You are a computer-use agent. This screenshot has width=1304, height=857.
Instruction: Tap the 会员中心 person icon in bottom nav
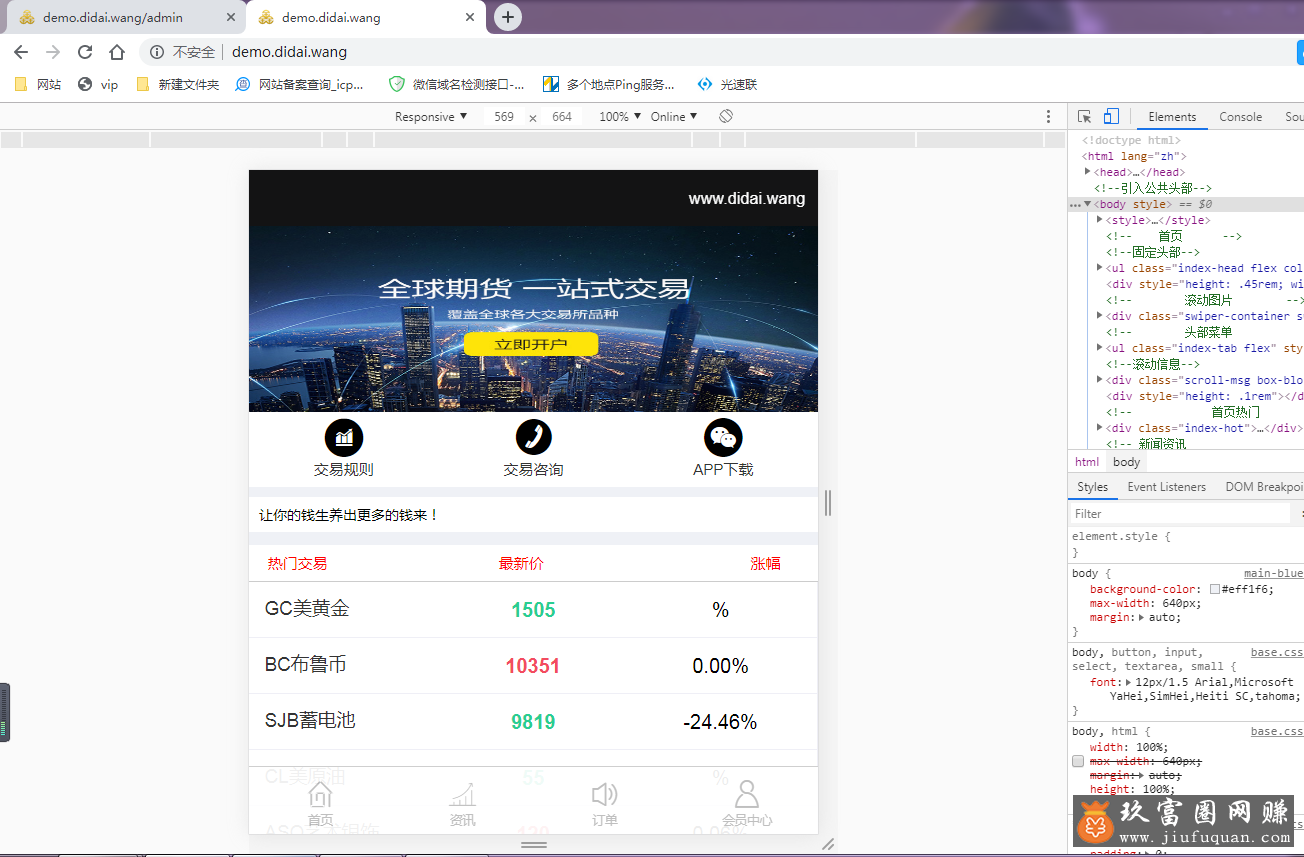click(x=747, y=794)
